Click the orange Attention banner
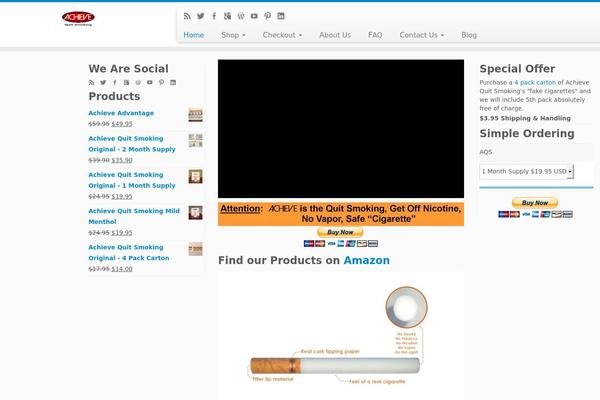 coord(341,214)
